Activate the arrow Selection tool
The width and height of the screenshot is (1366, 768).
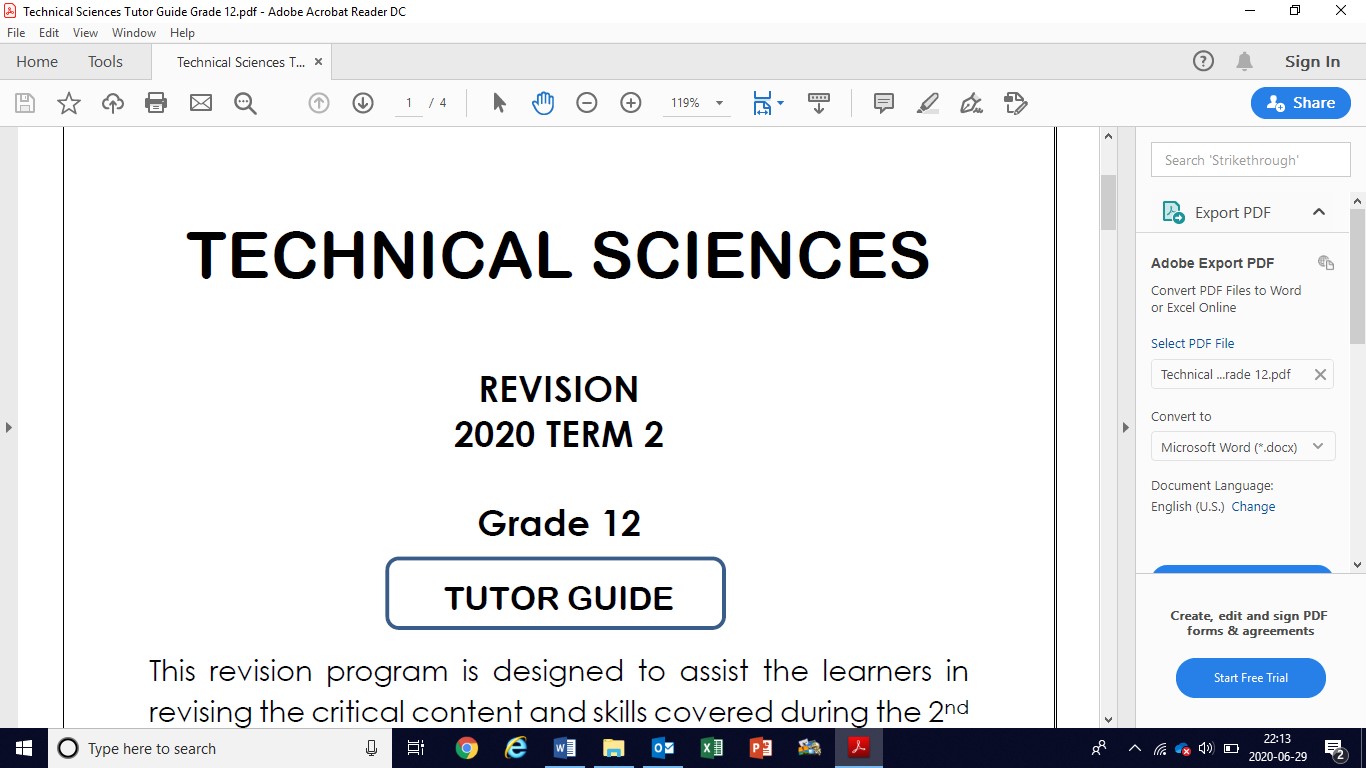(x=500, y=103)
